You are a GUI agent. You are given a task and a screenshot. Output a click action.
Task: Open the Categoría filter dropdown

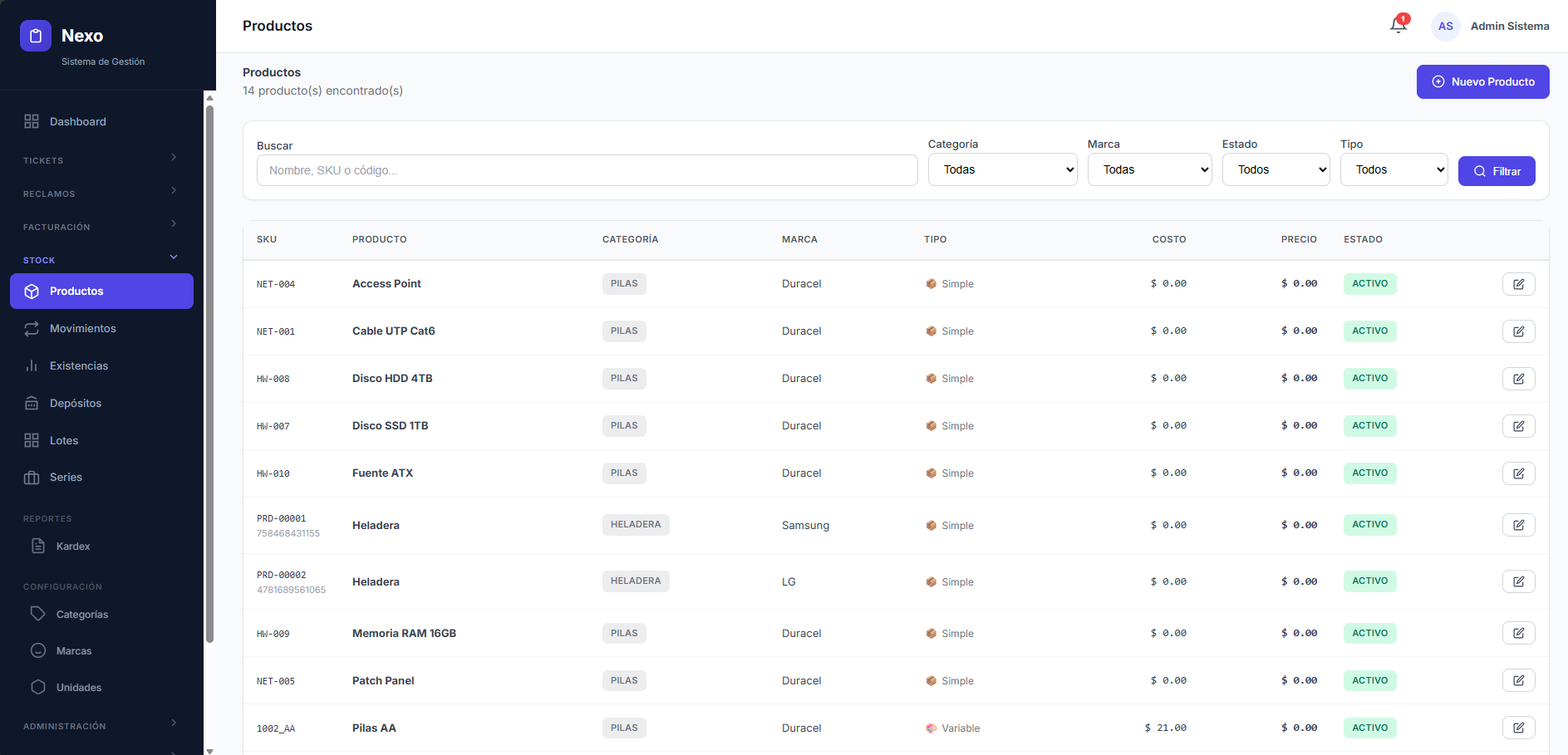1002,169
